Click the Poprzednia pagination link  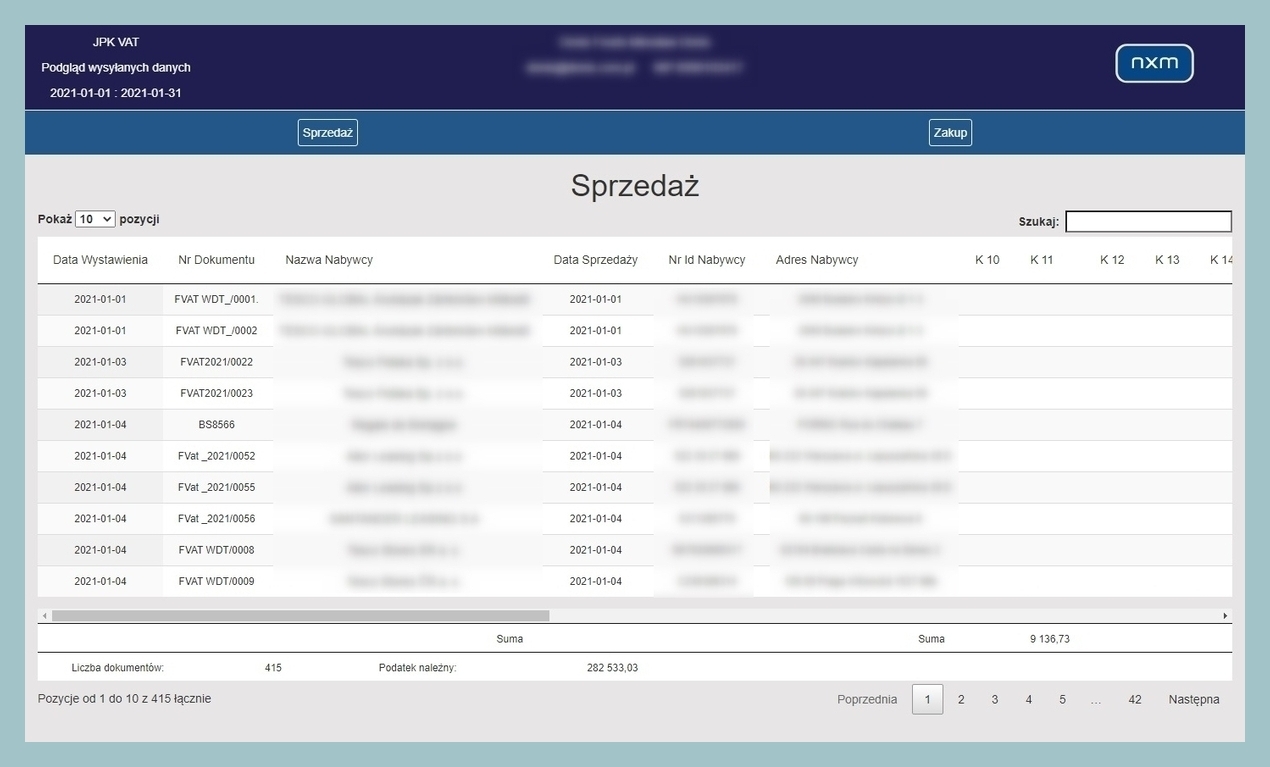coord(867,700)
